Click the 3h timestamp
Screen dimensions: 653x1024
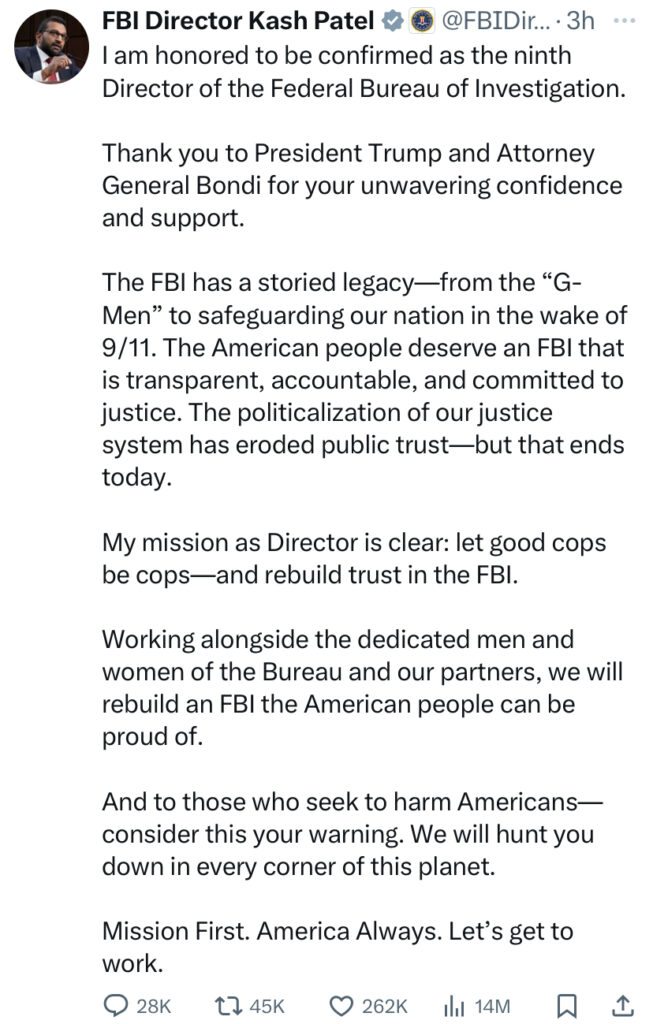(581, 21)
